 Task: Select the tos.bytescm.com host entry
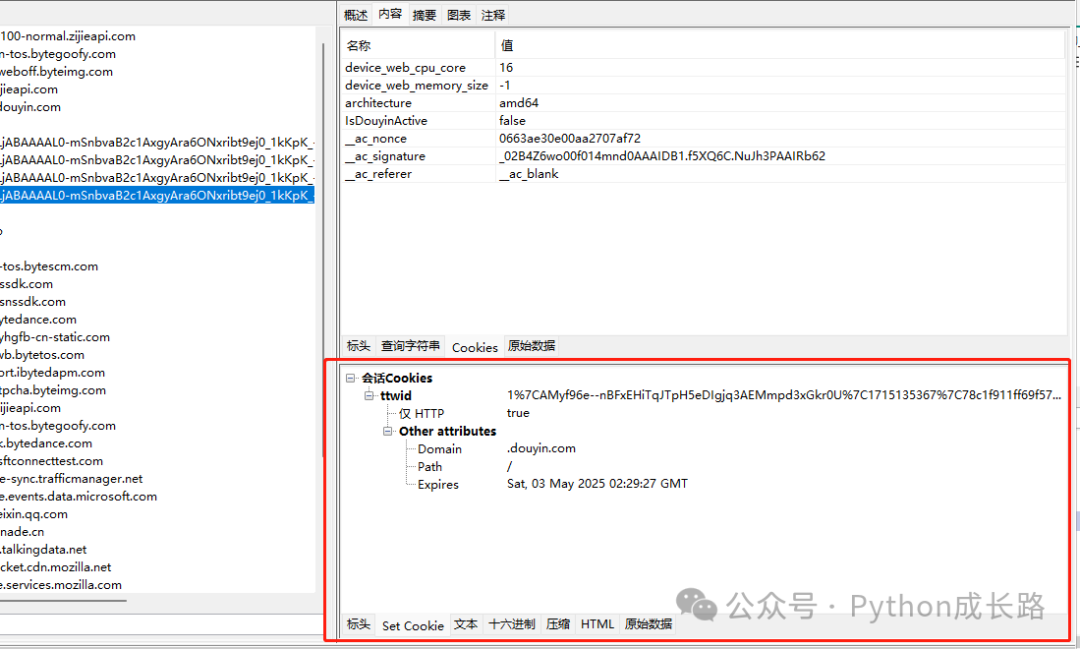(49, 267)
